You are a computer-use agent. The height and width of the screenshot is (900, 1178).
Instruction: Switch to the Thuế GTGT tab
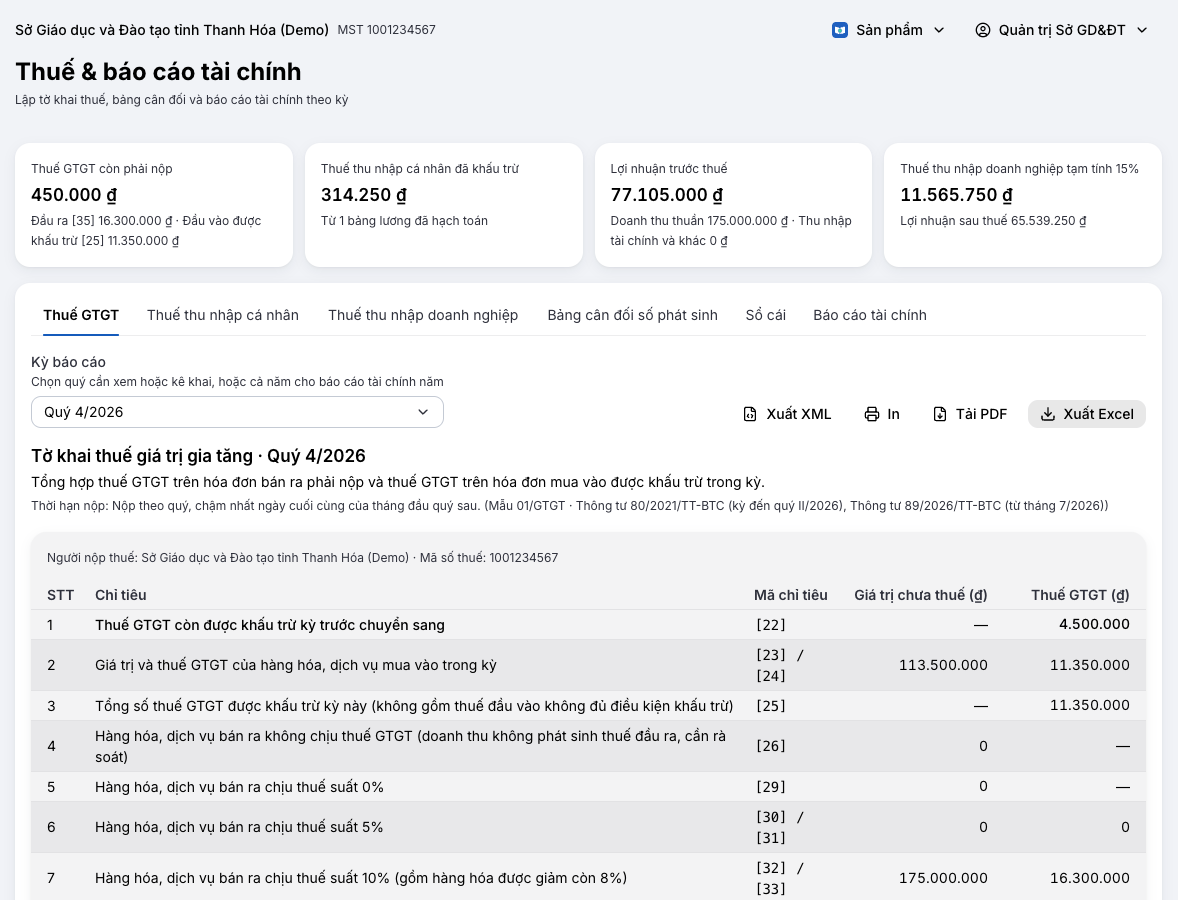pos(81,316)
